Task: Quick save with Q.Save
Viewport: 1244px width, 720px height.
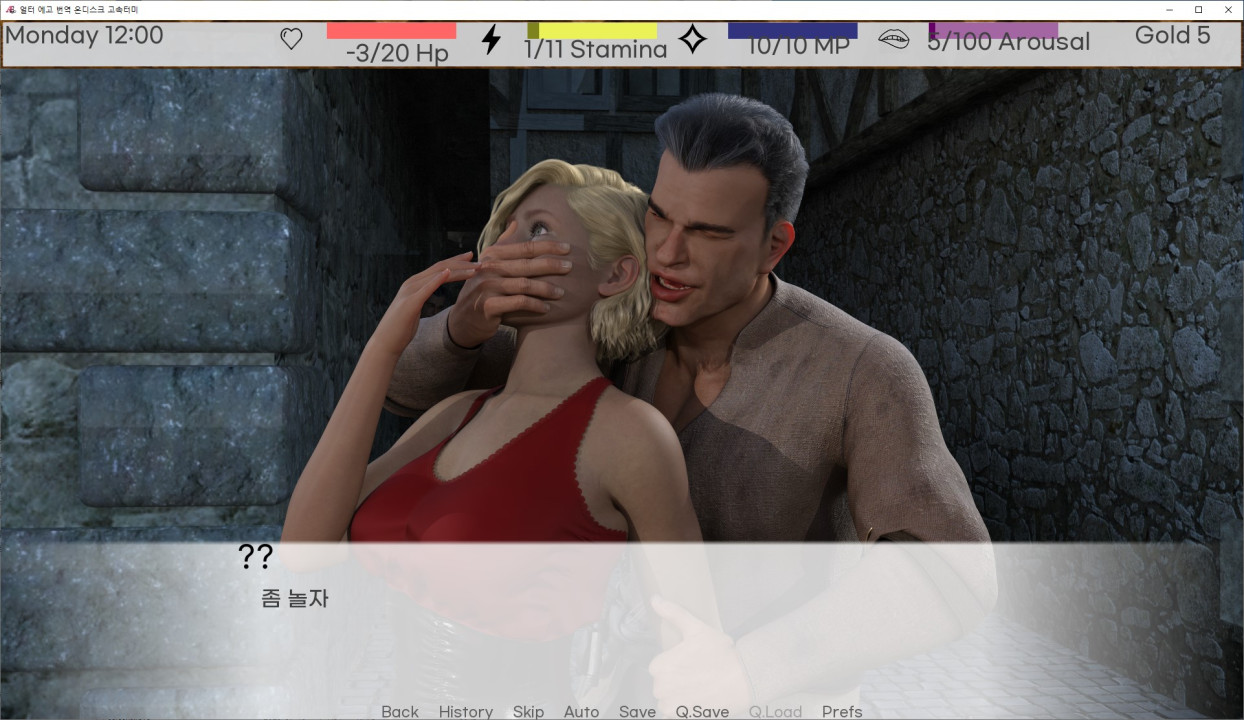Action: (702, 711)
